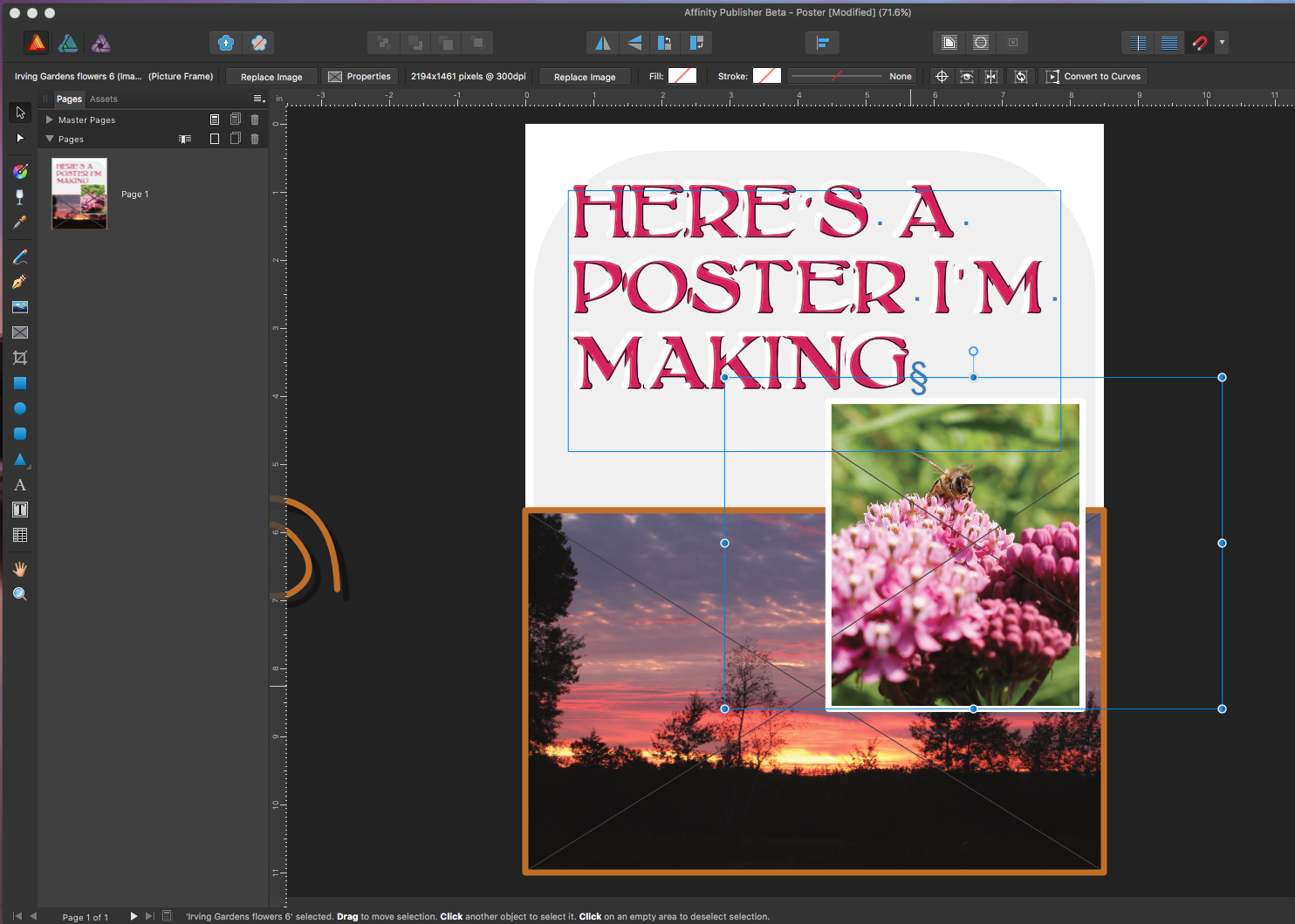Select the Rectangle shape tool
1295x924 pixels.
[20, 383]
